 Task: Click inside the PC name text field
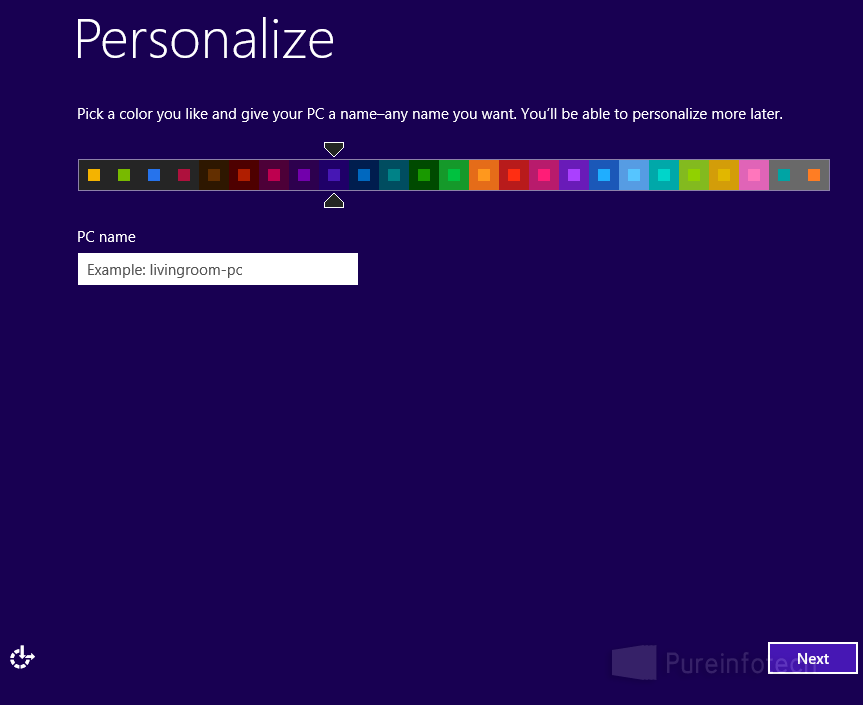(x=217, y=269)
